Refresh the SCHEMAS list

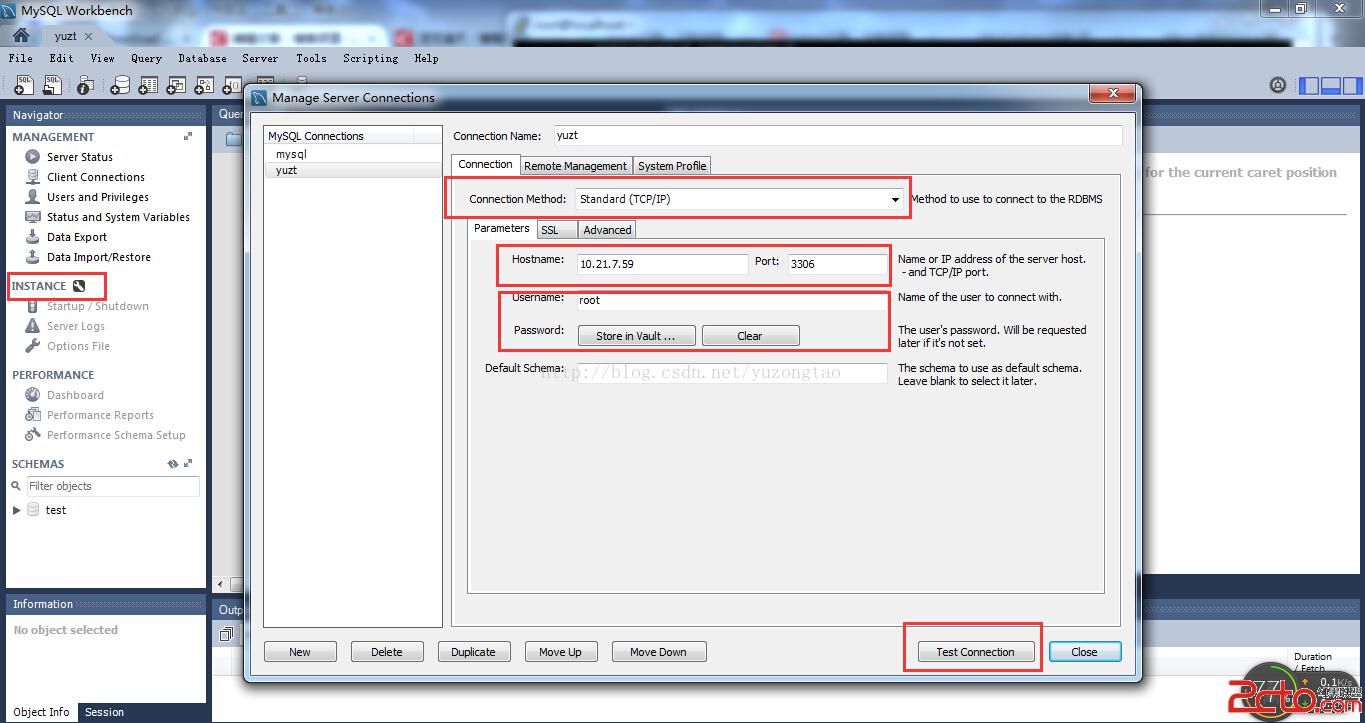173,464
